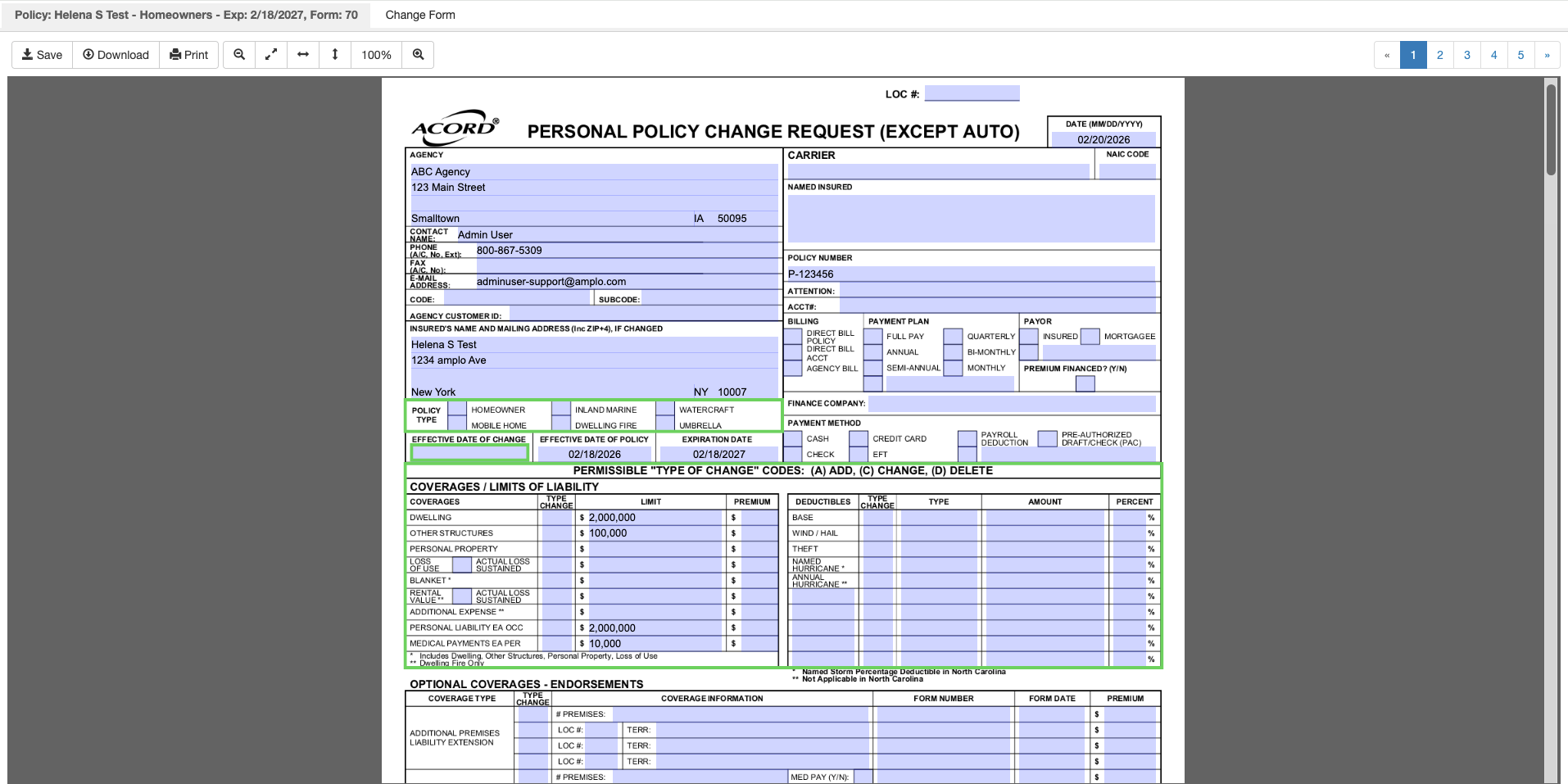1568x784 pixels.
Task: Fit page to width with horizontal arrows icon
Action: (x=303, y=55)
